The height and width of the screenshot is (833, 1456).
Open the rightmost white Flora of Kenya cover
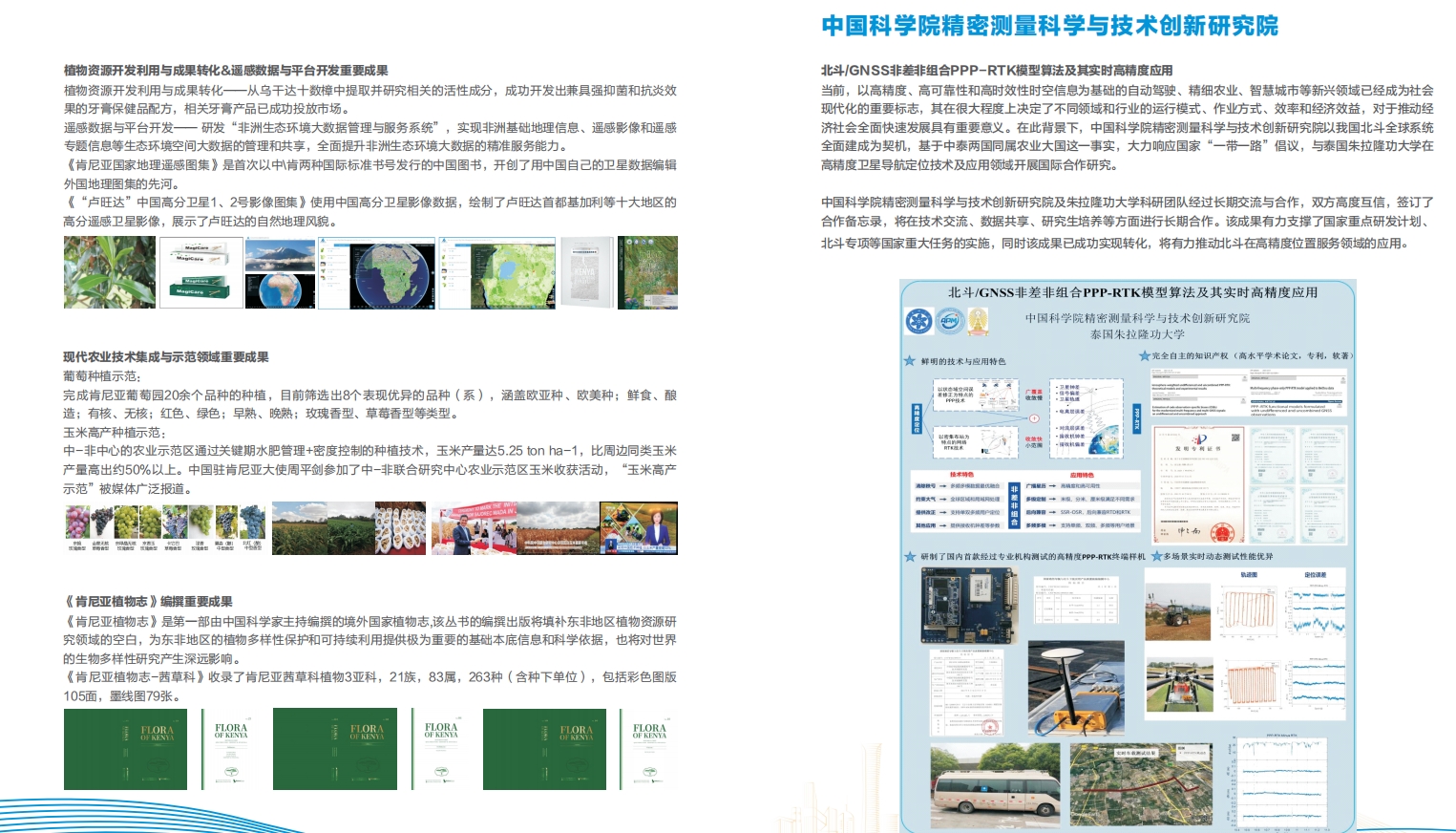(649, 749)
